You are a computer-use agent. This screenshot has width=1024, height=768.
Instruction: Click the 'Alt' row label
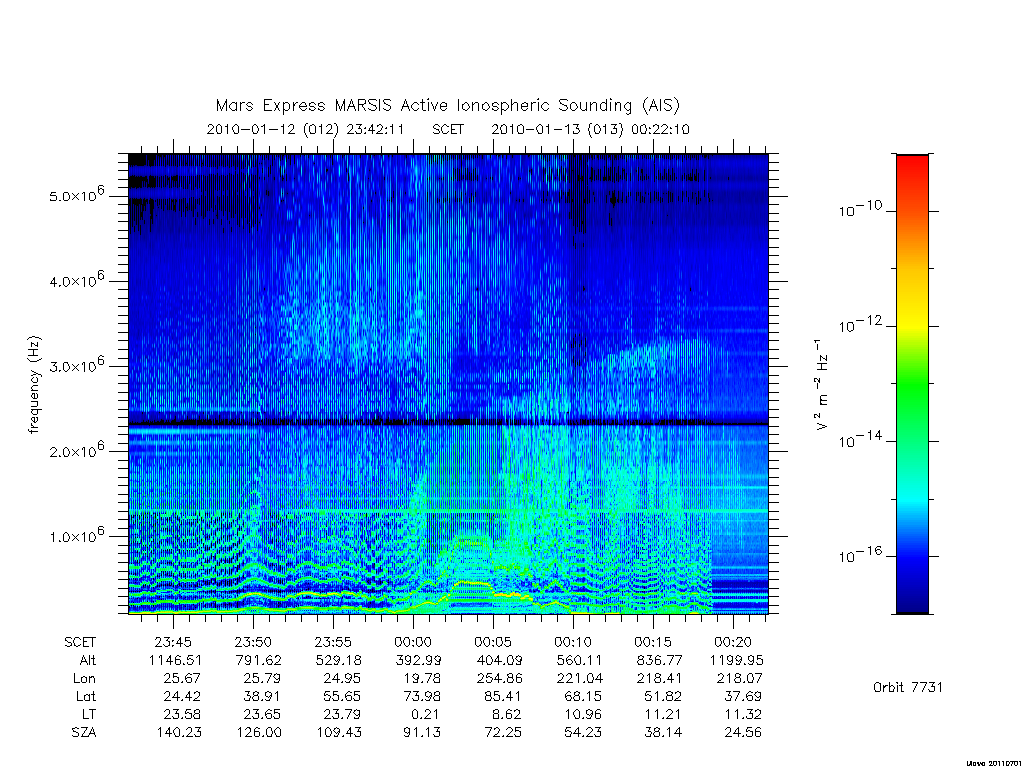tap(87, 660)
